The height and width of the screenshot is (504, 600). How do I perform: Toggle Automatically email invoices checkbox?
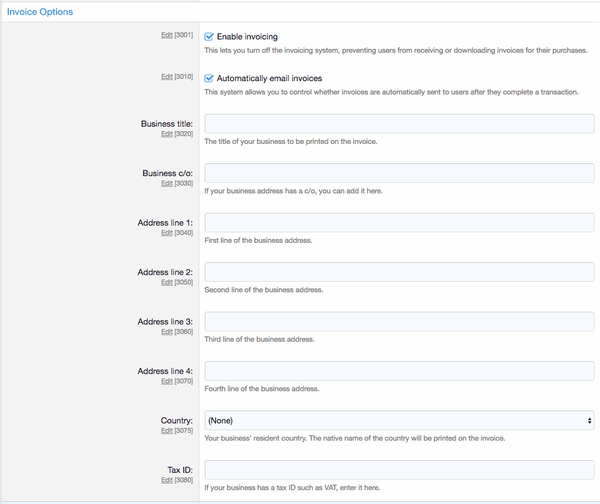pyautogui.click(x=209, y=78)
